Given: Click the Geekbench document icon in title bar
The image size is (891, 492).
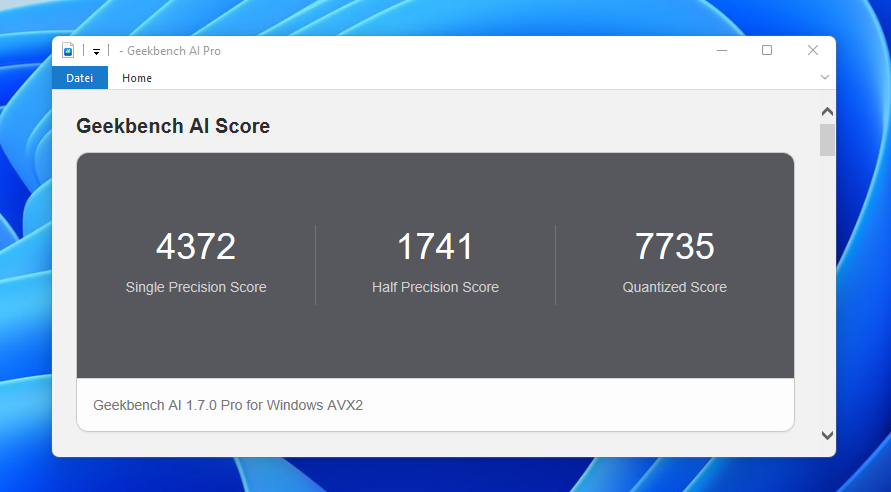Looking at the screenshot, I should point(68,51).
